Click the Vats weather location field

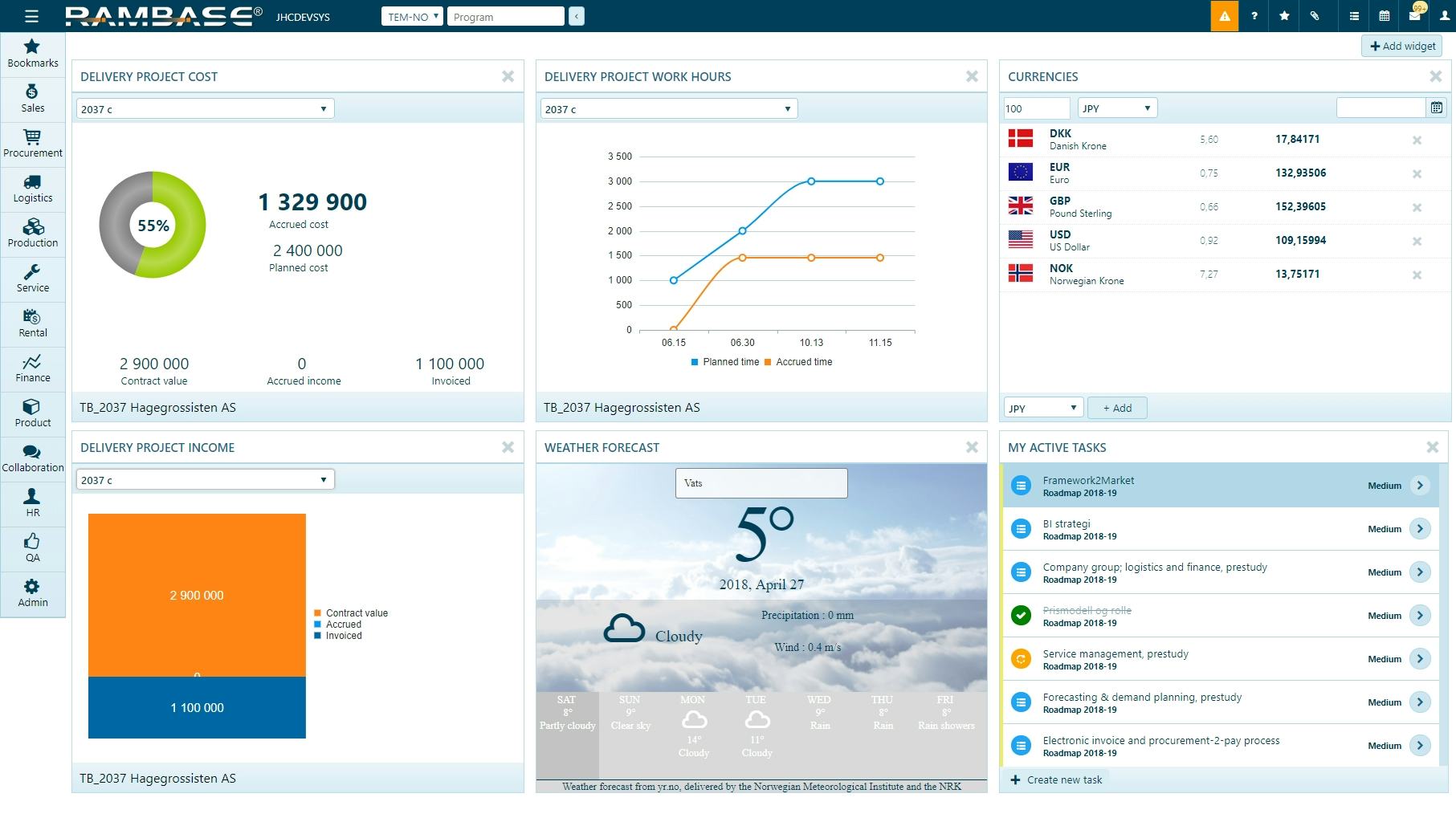click(x=761, y=483)
